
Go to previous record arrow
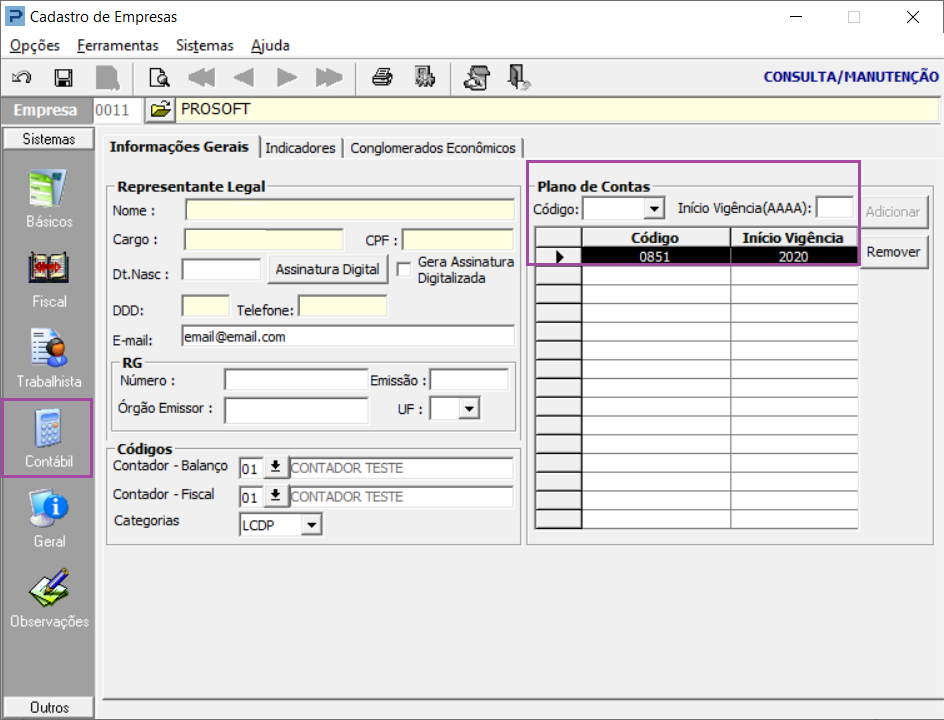[243, 78]
